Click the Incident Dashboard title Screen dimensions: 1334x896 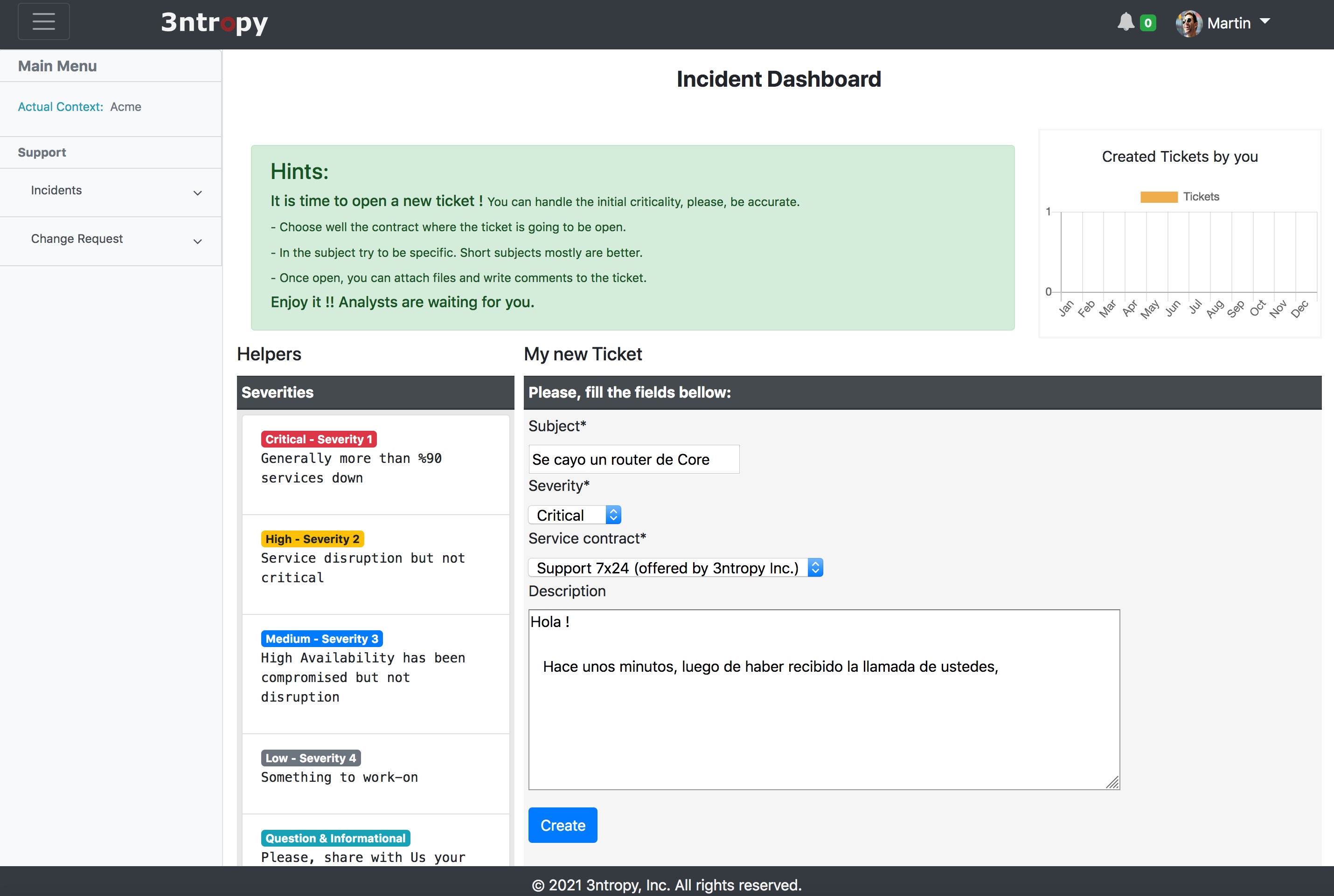tap(778, 79)
